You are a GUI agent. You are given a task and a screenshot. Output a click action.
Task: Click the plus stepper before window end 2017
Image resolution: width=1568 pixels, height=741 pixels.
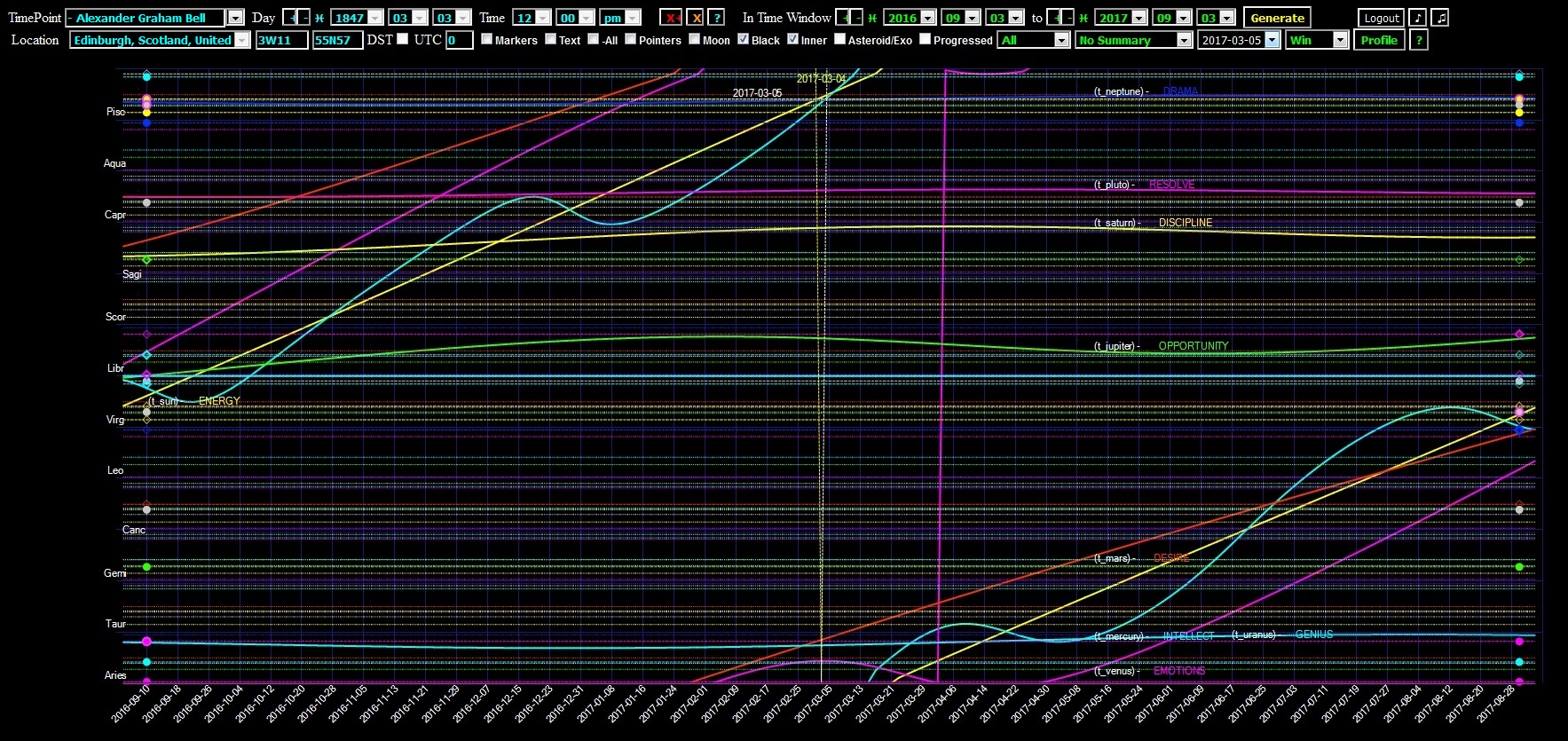coord(1054,18)
